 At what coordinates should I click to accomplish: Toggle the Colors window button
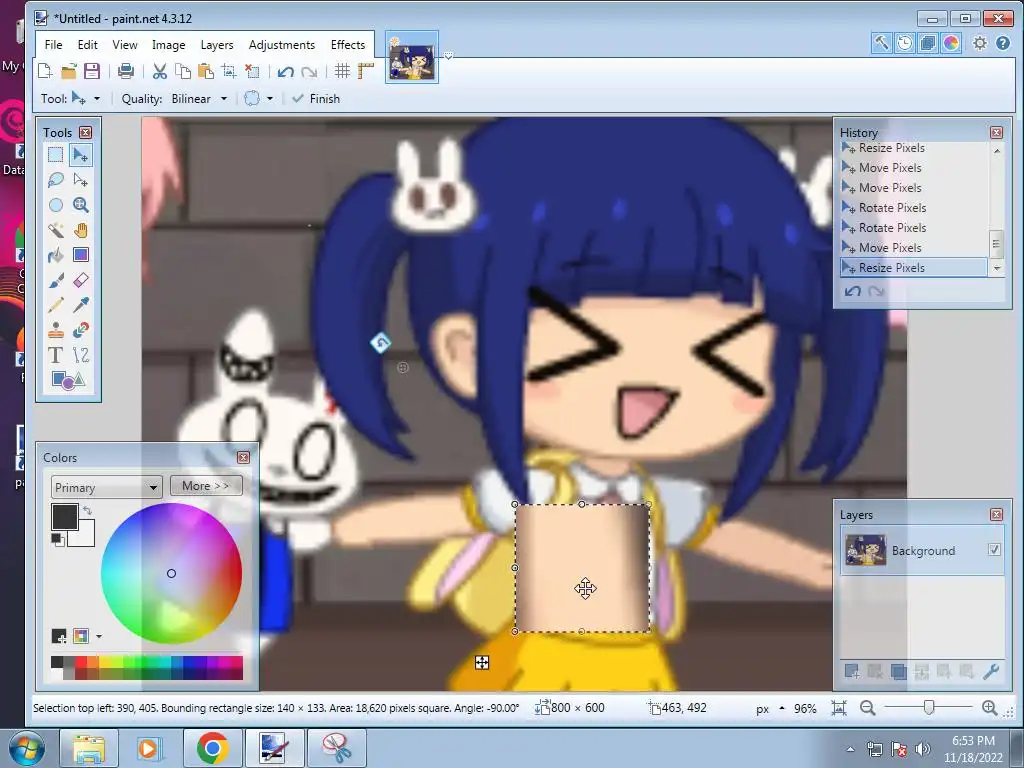951,43
